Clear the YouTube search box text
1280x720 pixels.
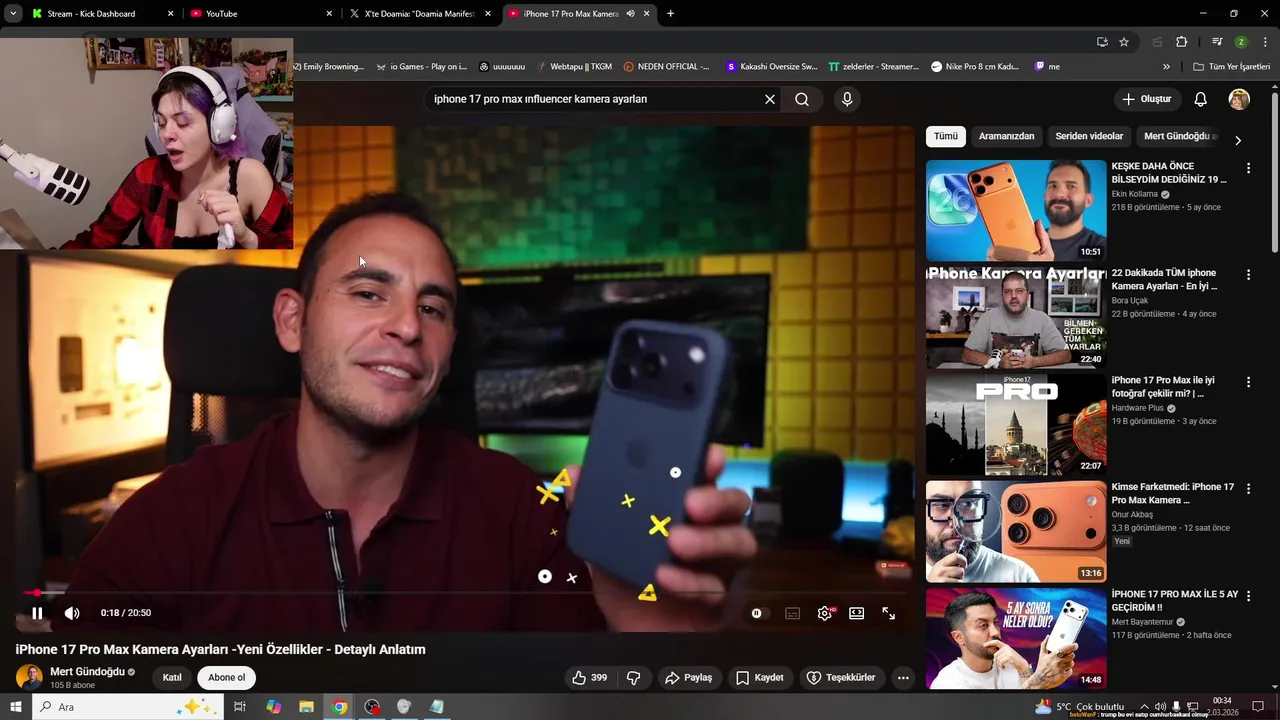coord(770,99)
